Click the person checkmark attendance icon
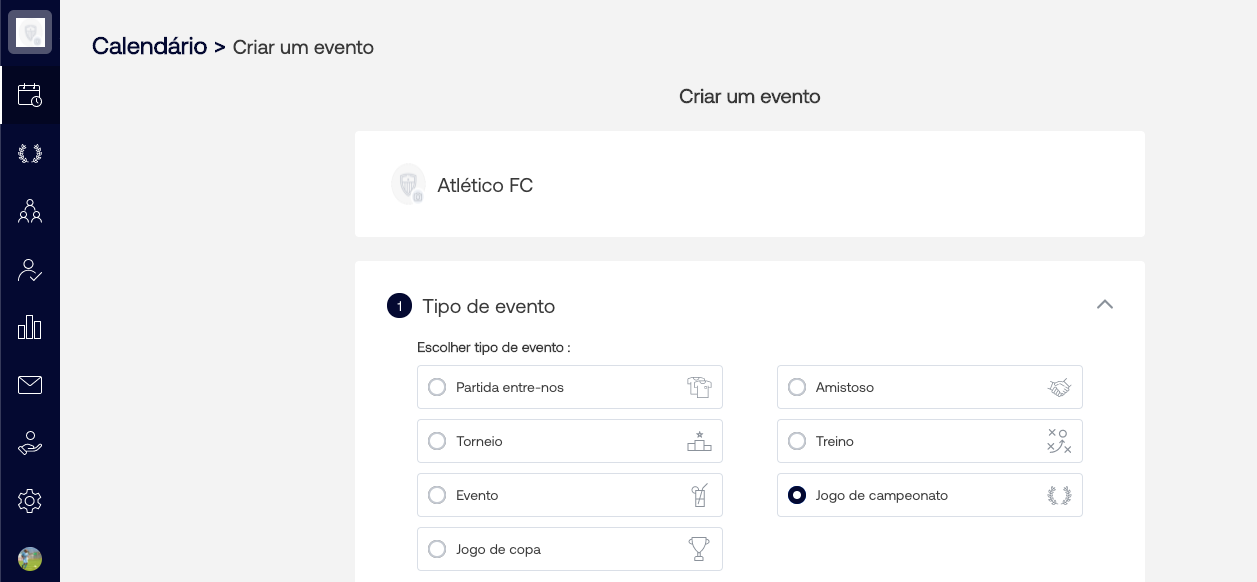 pyautogui.click(x=30, y=270)
